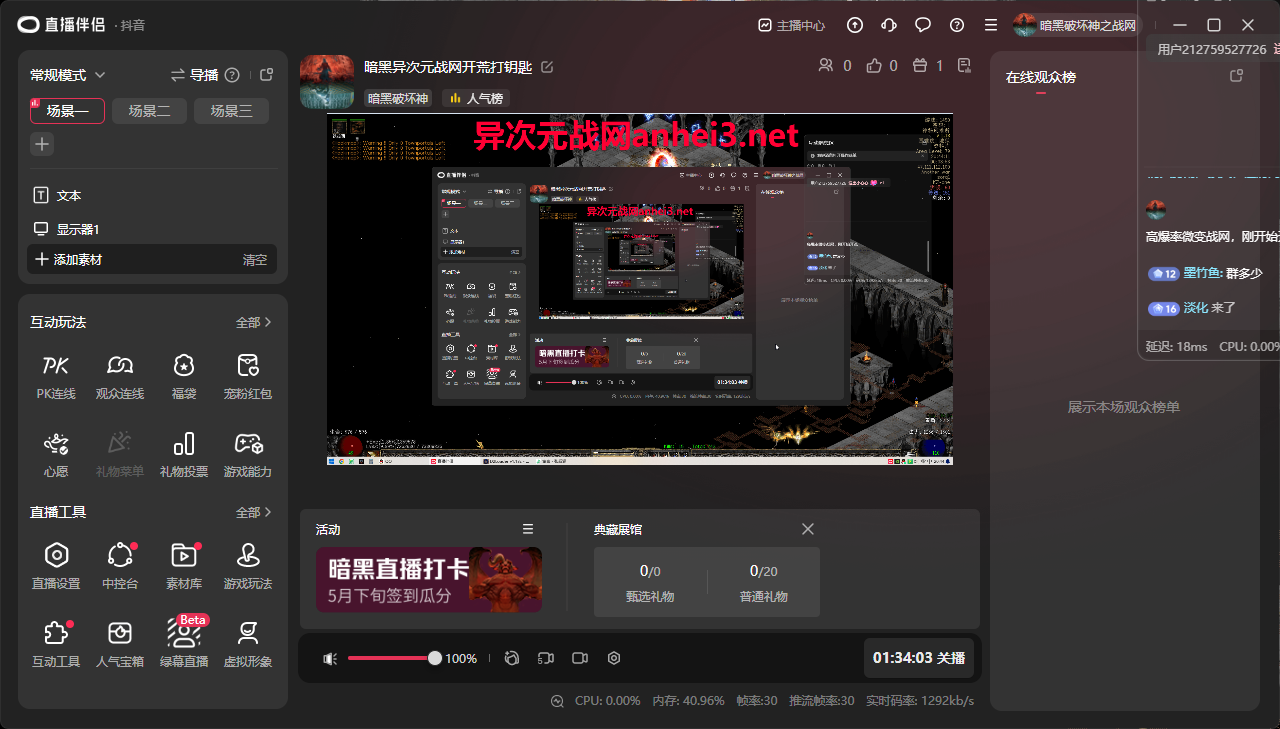This screenshot has width=1280, height=729.
Task: Open the 活动 panel list menu
Action: click(x=528, y=529)
